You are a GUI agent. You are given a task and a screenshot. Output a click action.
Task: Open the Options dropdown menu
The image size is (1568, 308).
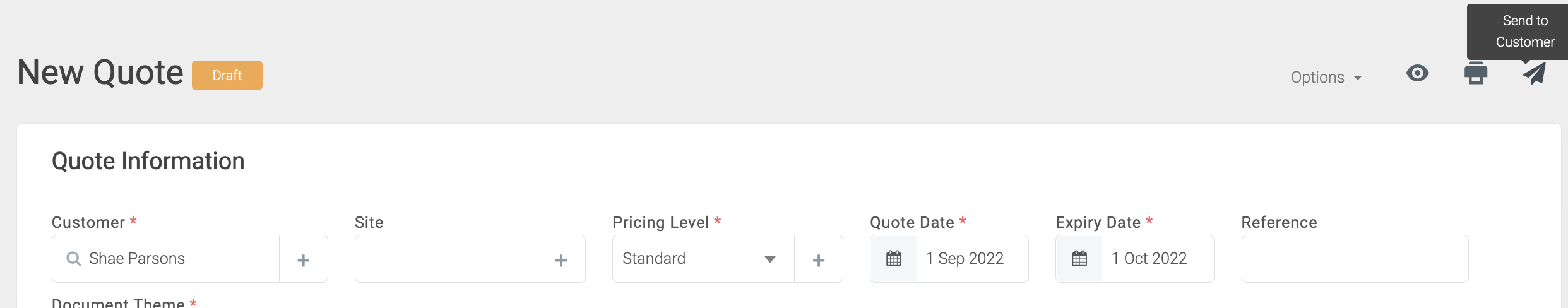pyautogui.click(x=1326, y=77)
